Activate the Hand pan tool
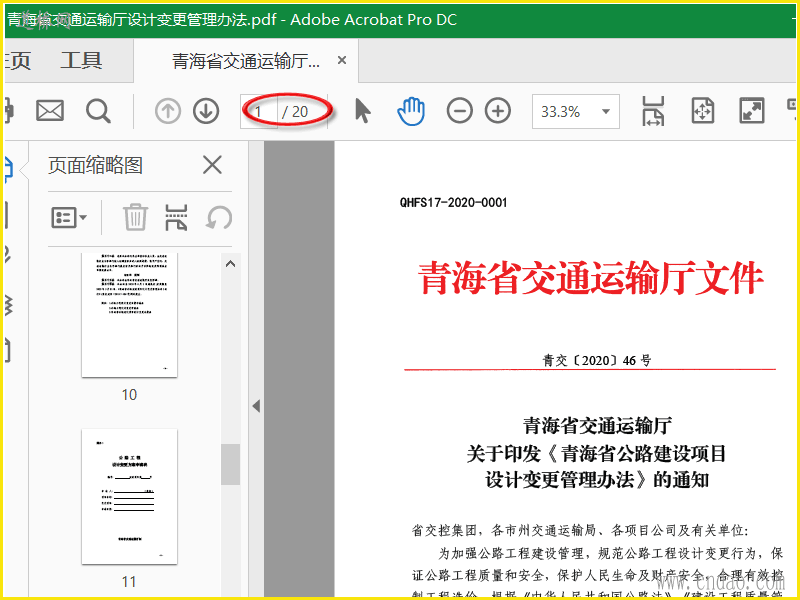The height and width of the screenshot is (600, 800). click(x=411, y=111)
